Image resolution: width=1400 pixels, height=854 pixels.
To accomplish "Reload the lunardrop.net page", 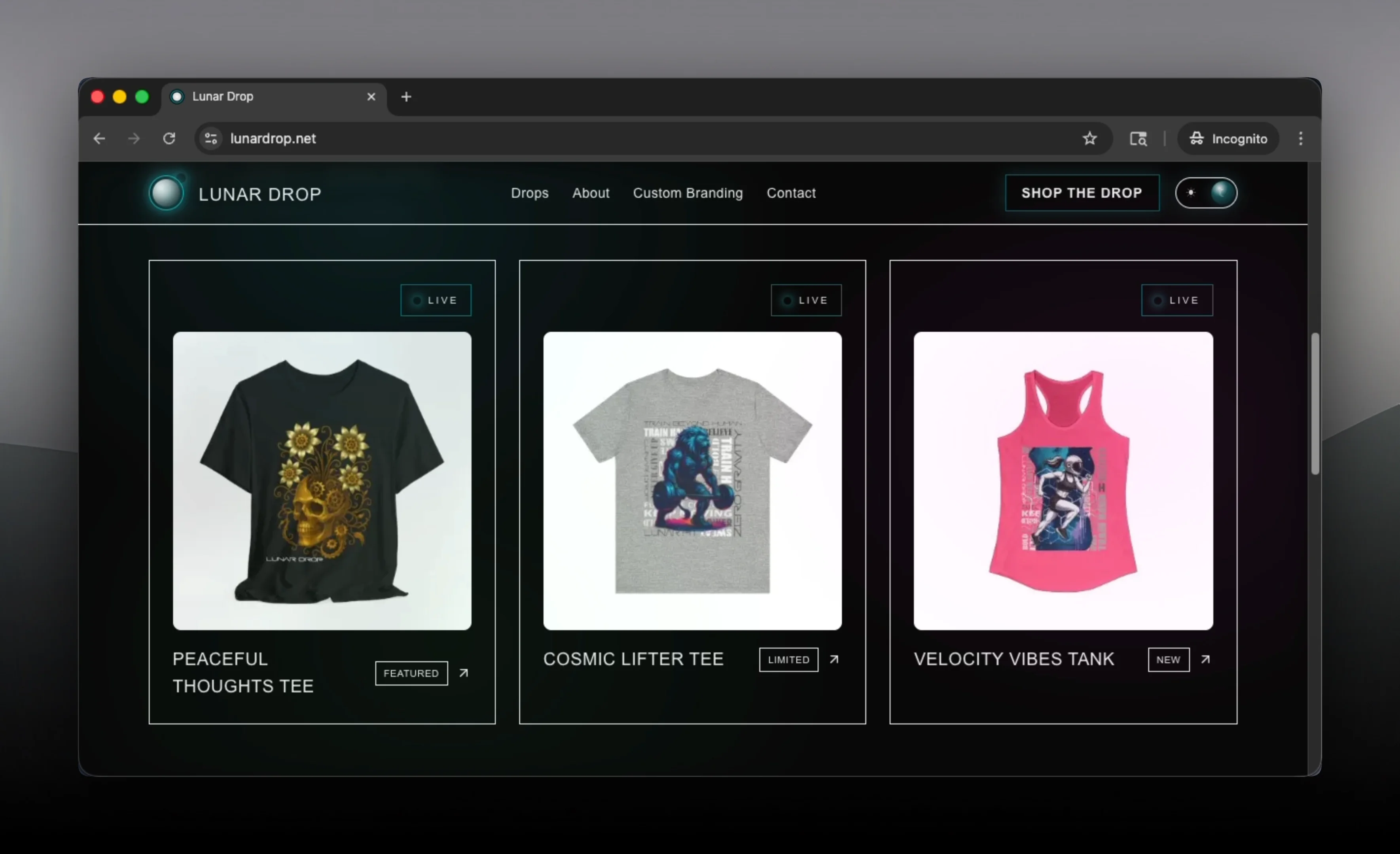I will tap(169, 138).
